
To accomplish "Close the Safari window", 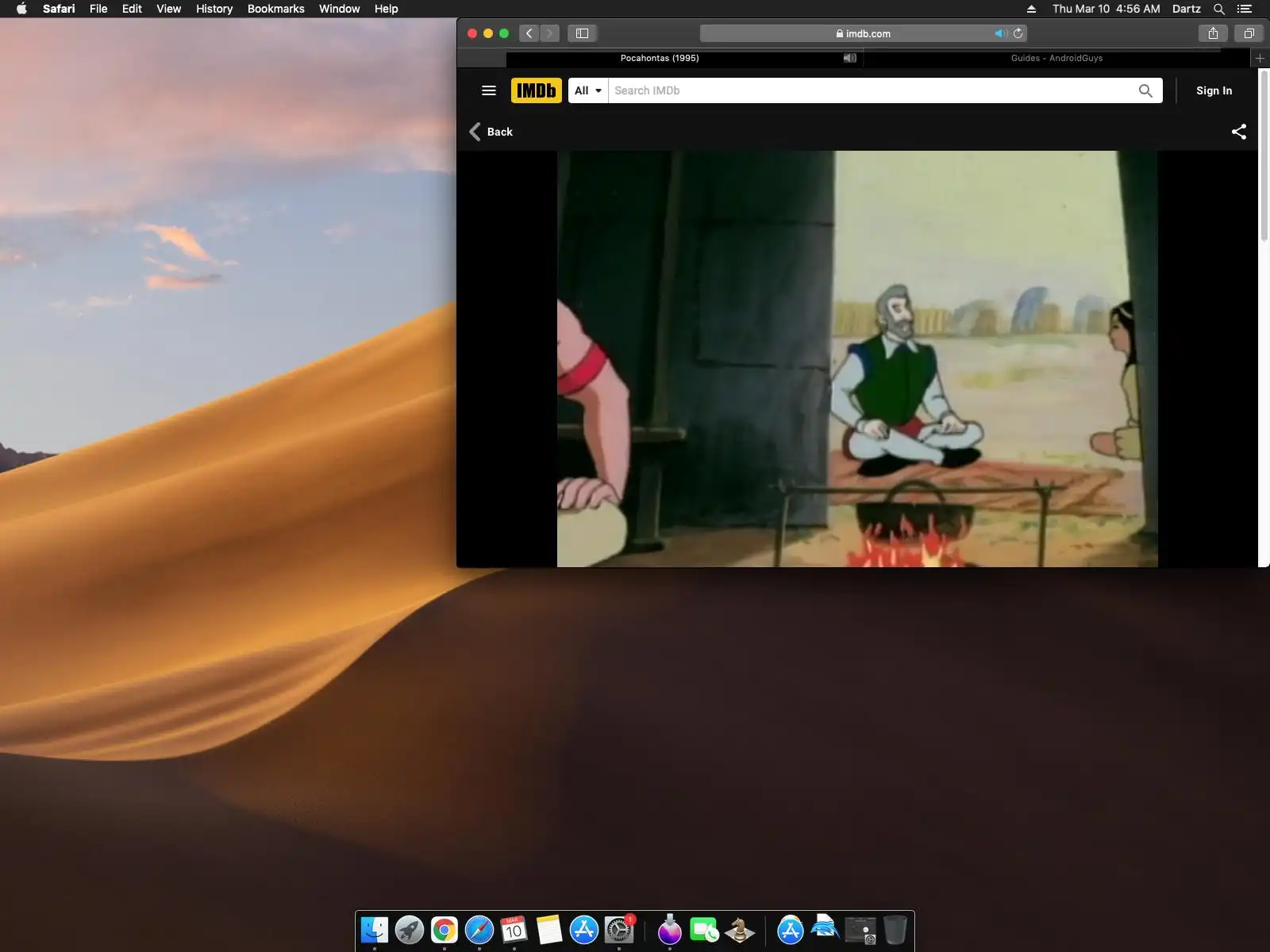I will click(472, 33).
